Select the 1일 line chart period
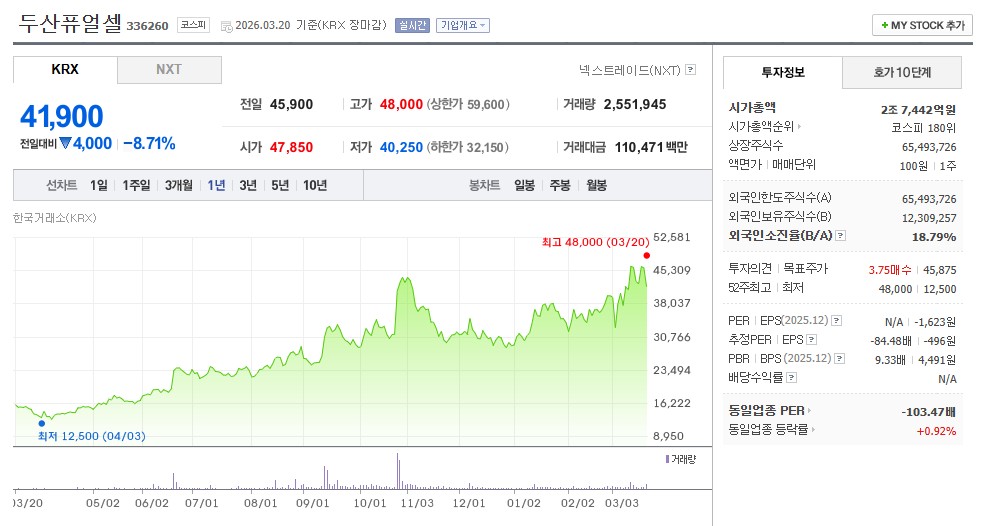Screen dimensions: 982x526 coord(98,185)
